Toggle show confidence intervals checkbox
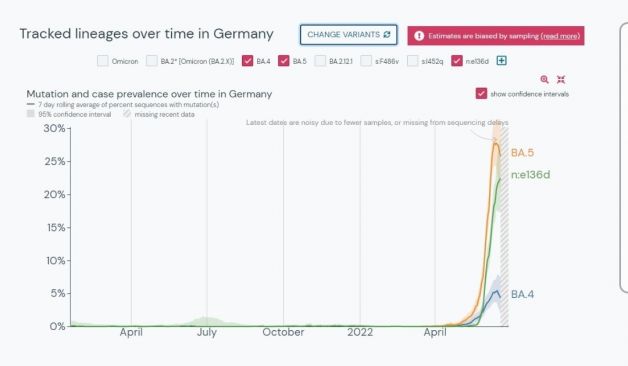 pos(481,94)
